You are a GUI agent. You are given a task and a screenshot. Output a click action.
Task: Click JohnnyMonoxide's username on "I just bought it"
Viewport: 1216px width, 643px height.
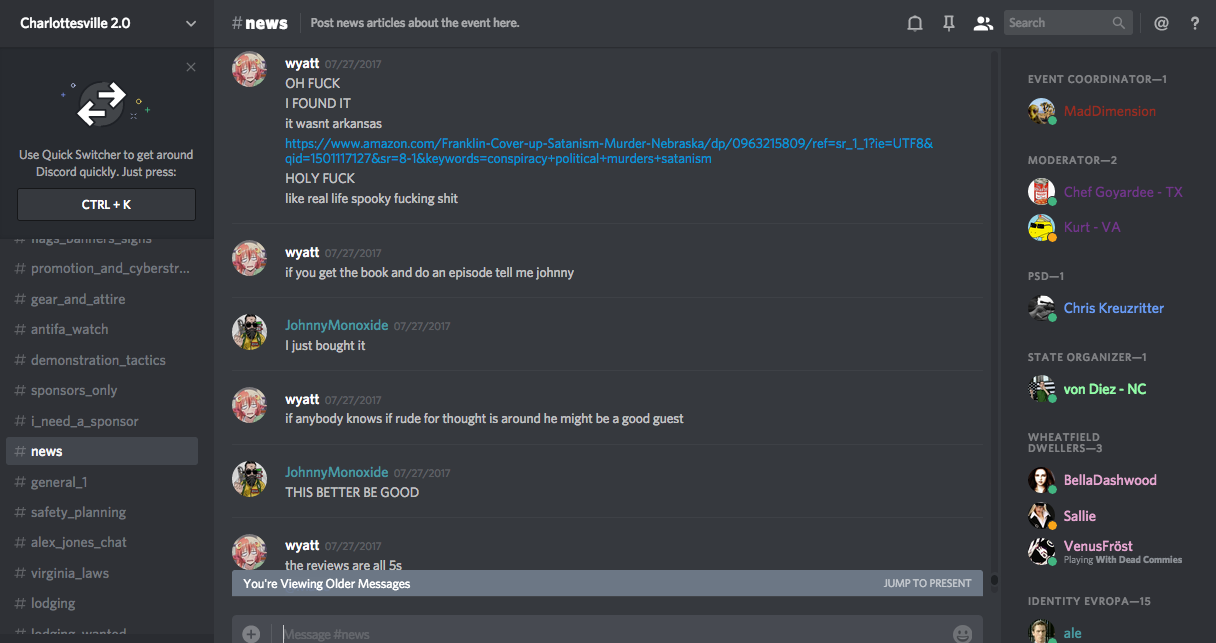tap(336, 325)
